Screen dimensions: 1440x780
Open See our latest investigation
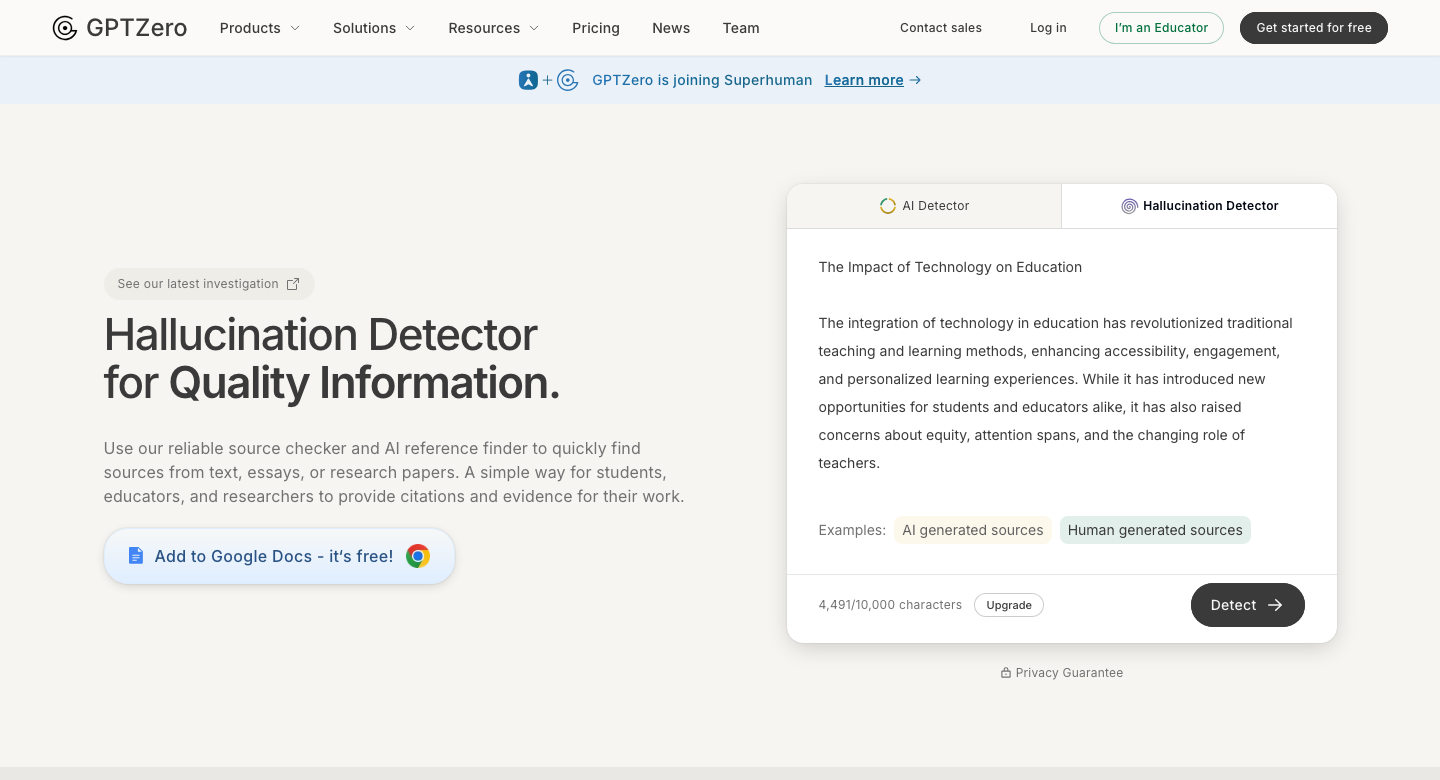point(209,284)
